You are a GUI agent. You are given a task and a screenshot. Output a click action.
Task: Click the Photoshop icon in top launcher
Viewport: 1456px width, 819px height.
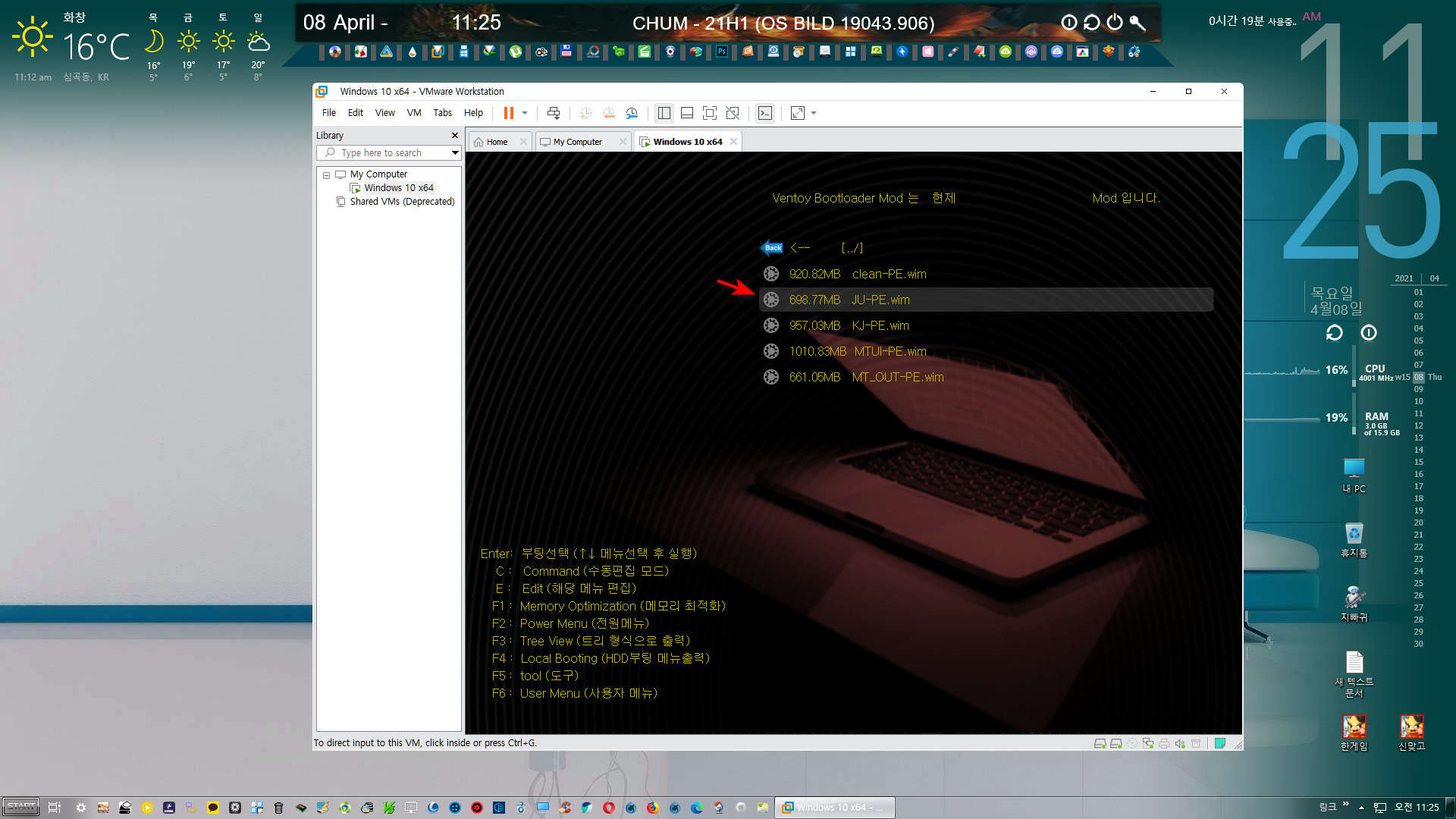point(721,52)
